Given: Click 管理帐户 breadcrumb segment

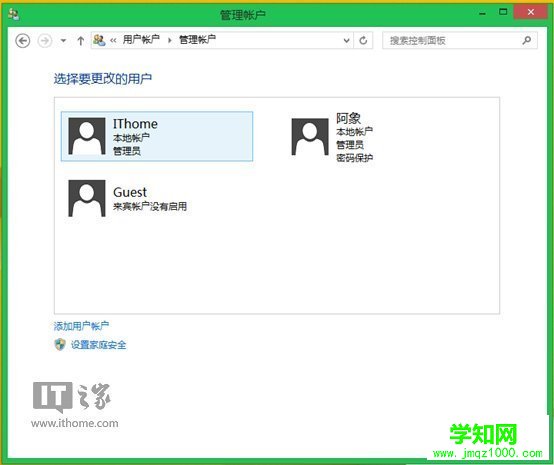Looking at the screenshot, I should (197, 40).
